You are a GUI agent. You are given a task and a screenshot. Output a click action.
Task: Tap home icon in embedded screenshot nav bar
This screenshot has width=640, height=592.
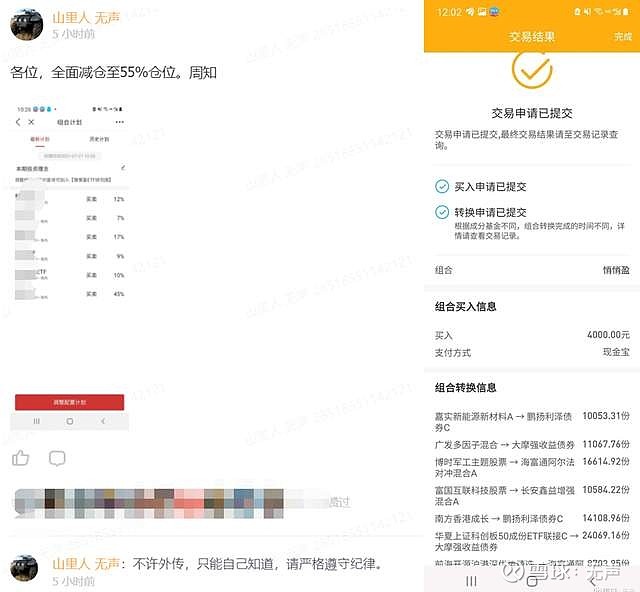[70, 421]
